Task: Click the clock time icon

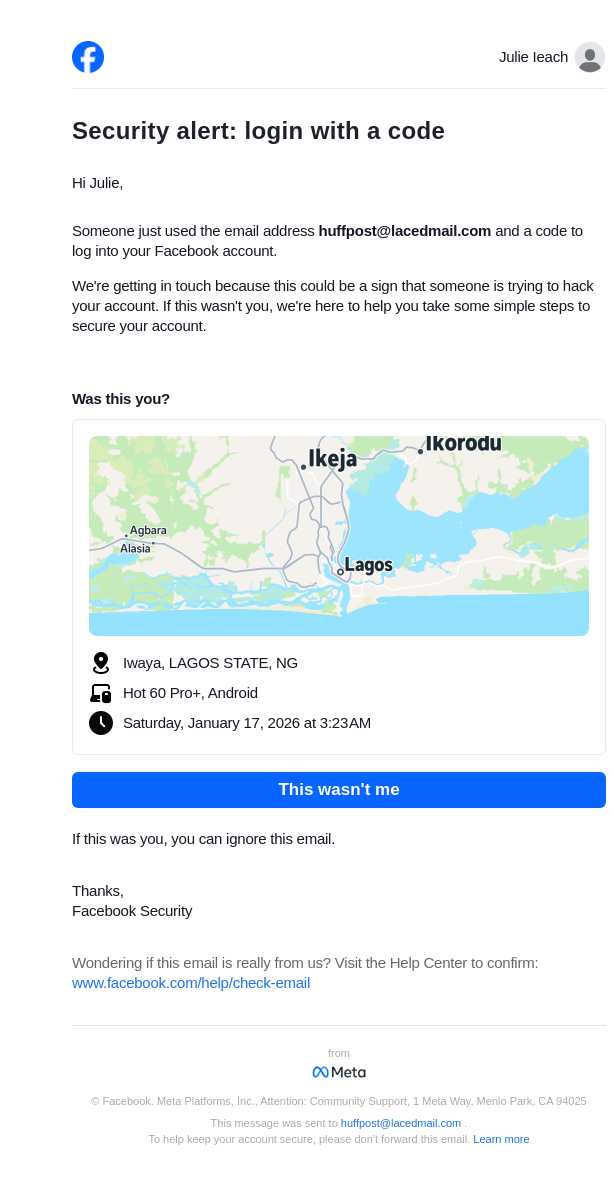Action: point(101,723)
